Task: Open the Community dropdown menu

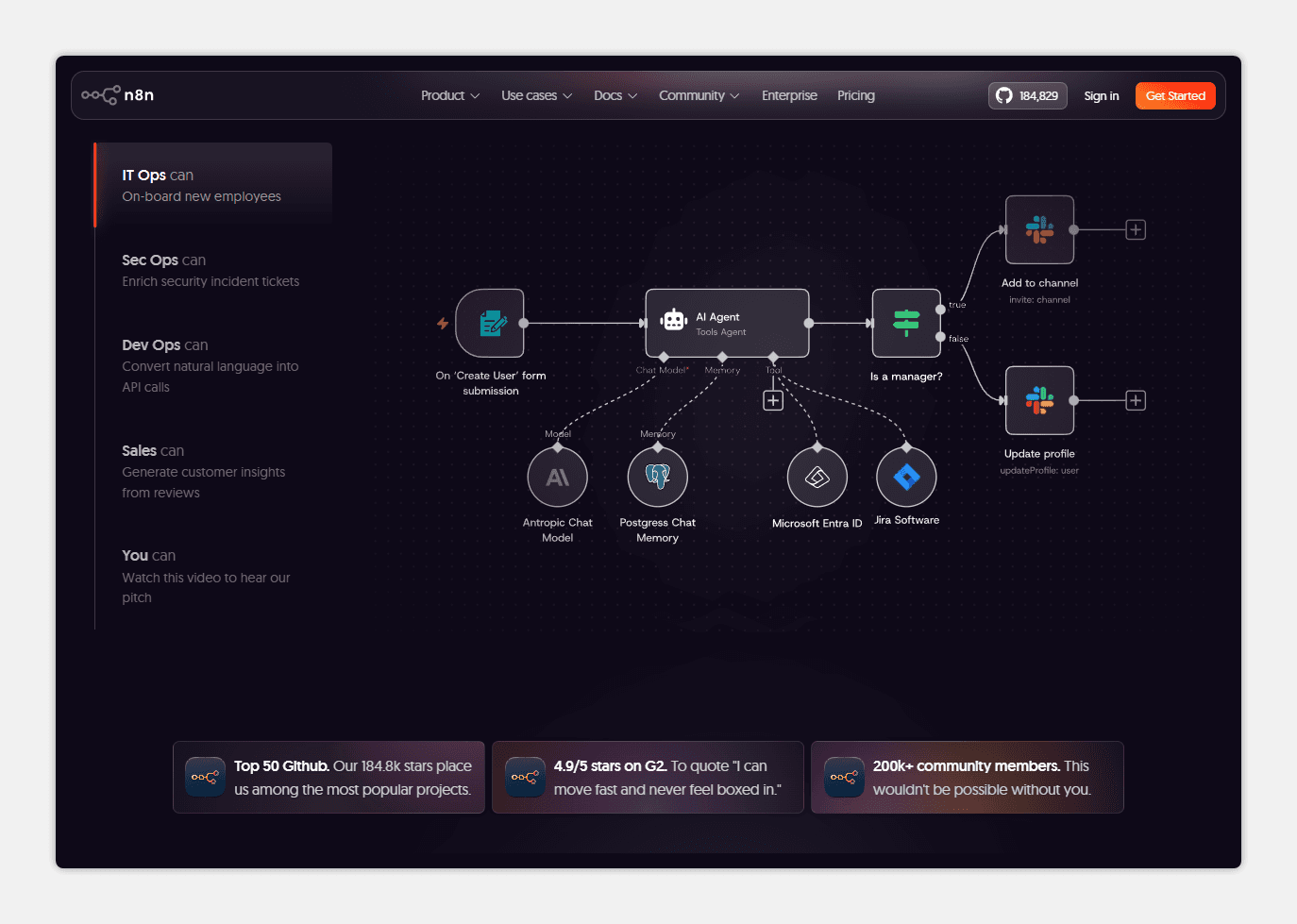Action: pyautogui.click(x=699, y=95)
